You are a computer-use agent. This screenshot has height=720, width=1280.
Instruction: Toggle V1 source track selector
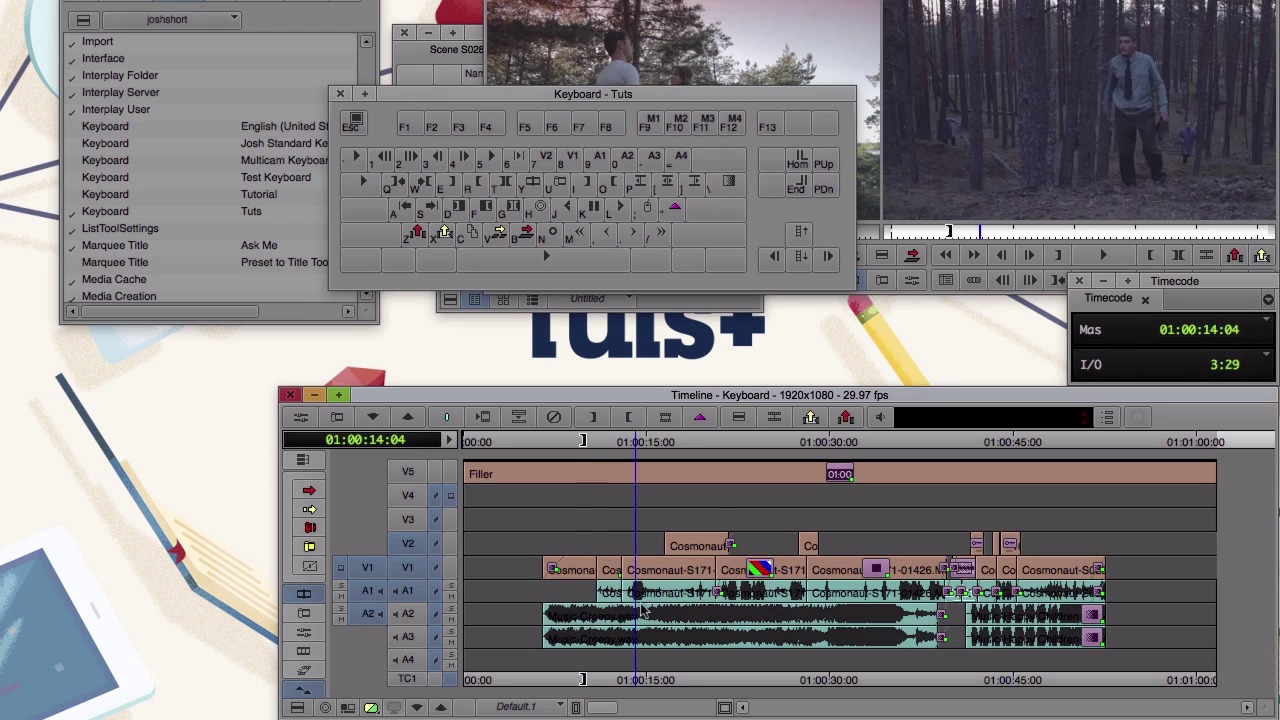[x=367, y=567]
